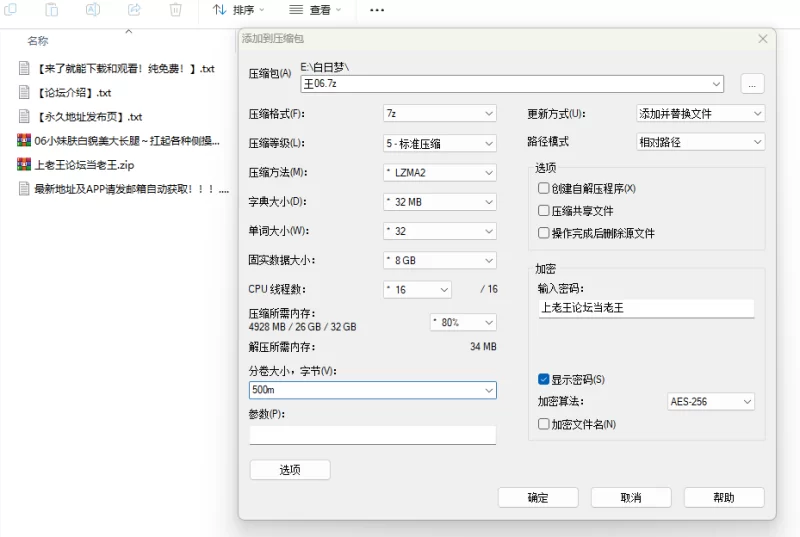Click the 取消 button
The width and height of the screenshot is (800, 537).
[x=630, y=498]
